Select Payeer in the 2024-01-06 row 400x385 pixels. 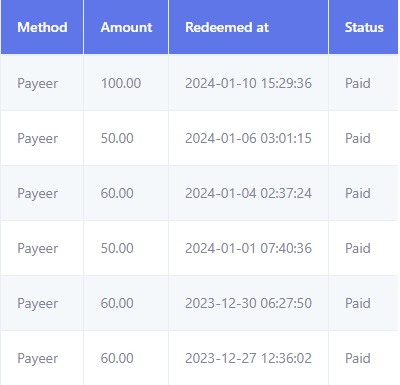38,139
